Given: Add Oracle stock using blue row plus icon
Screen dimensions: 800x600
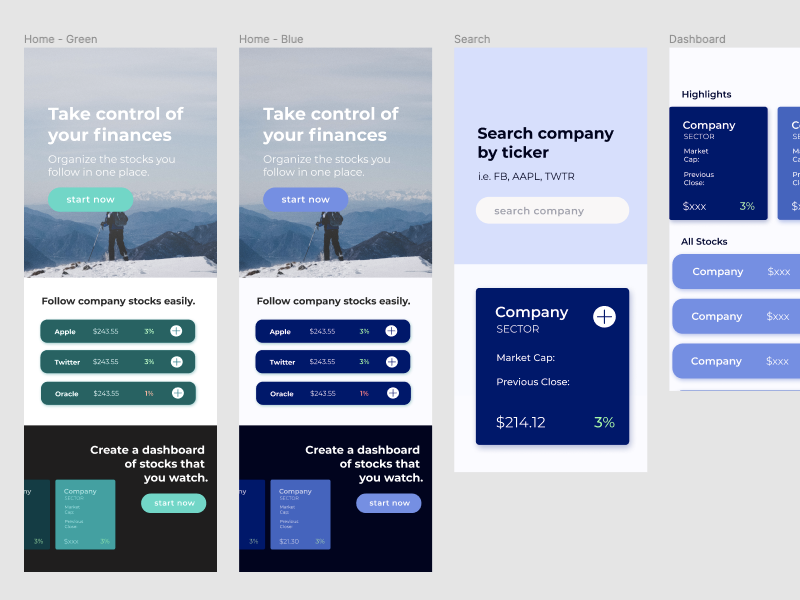Looking at the screenshot, I should click(x=391, y=393).
